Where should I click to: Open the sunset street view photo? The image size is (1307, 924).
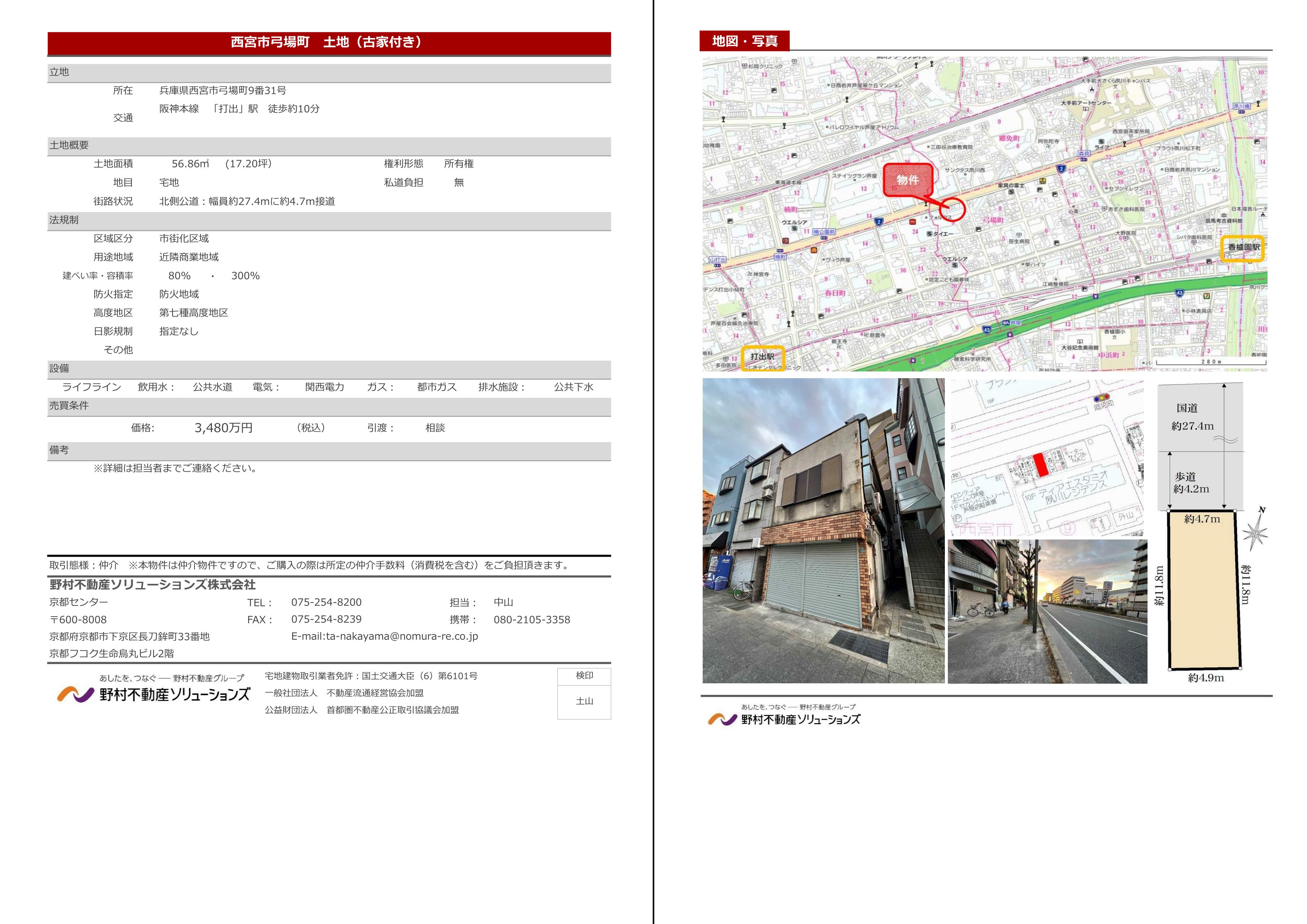point(1047,612)
